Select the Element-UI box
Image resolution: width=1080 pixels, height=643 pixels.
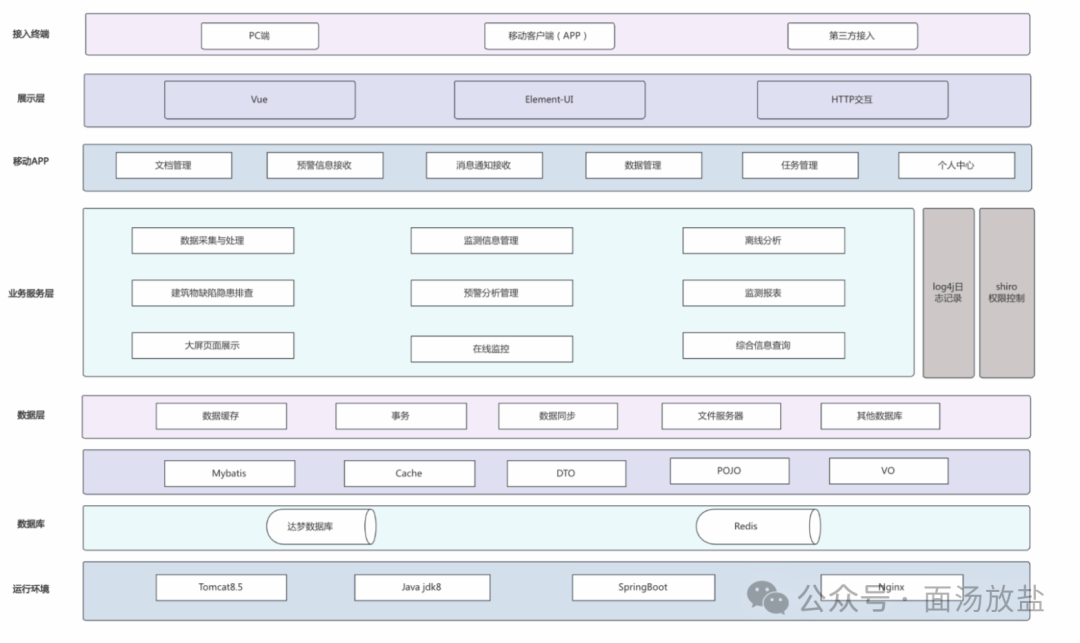click(550, 100)
